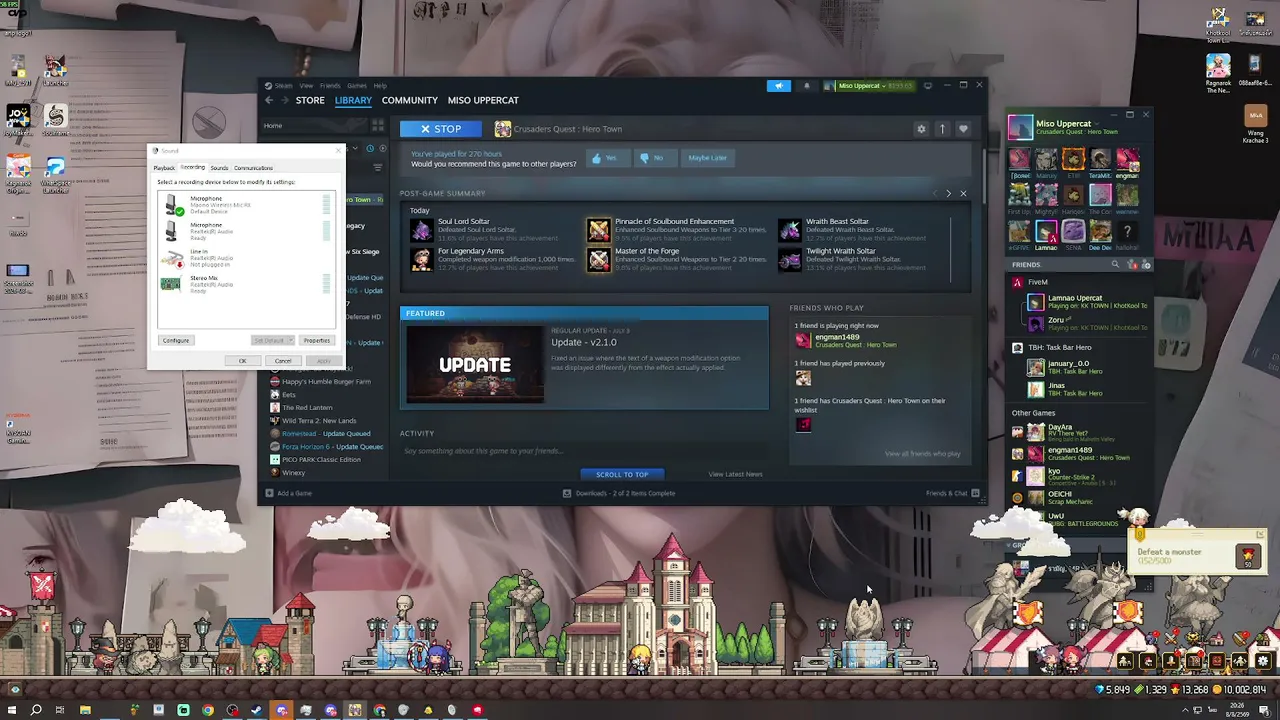Click Twilight Wraith Soltar achievement icon

click(790, 260)
